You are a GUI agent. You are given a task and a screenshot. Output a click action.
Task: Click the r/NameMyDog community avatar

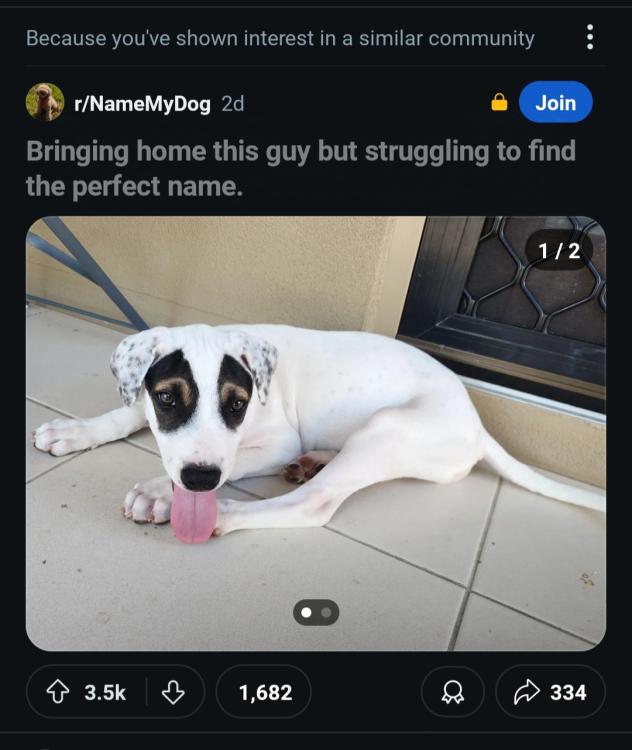(x=45, y=102)
